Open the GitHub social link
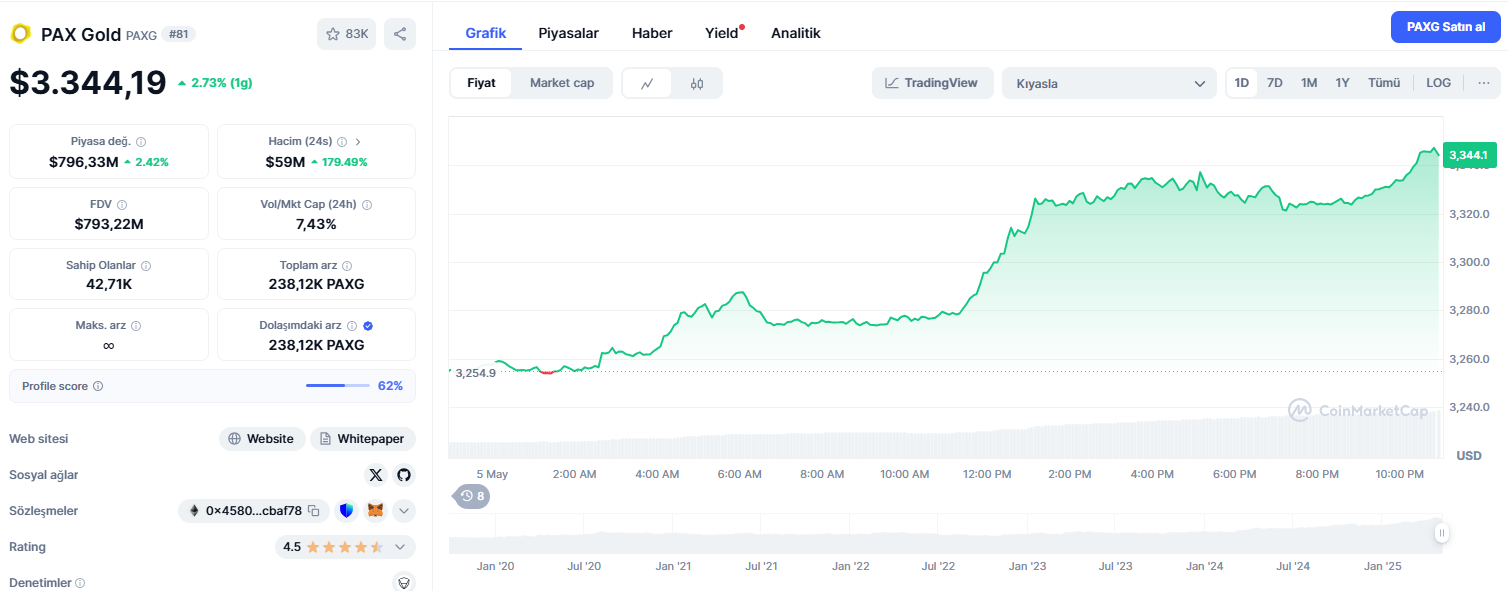 point(403,475)
